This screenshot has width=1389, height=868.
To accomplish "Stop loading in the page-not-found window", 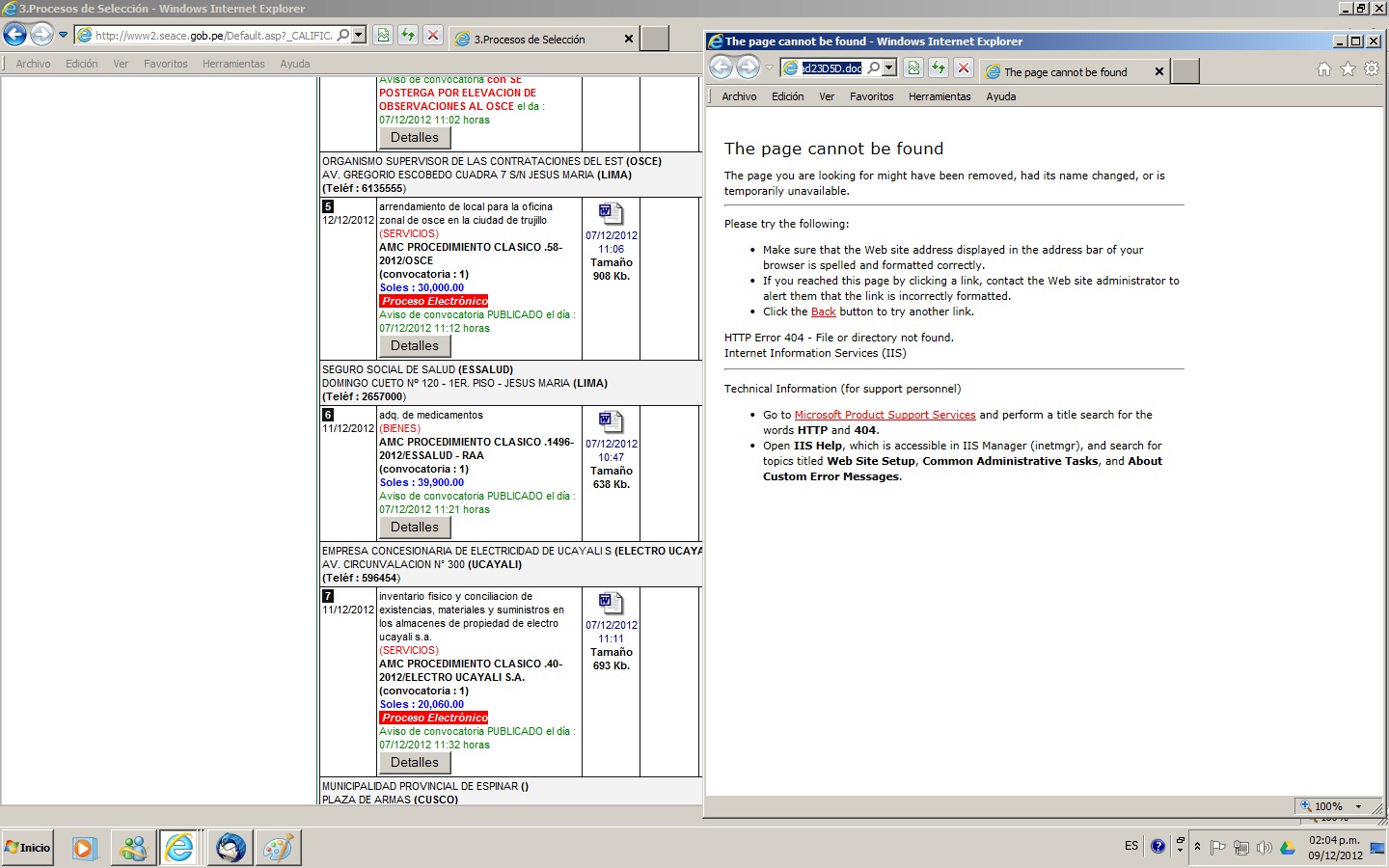I will 964,68.
